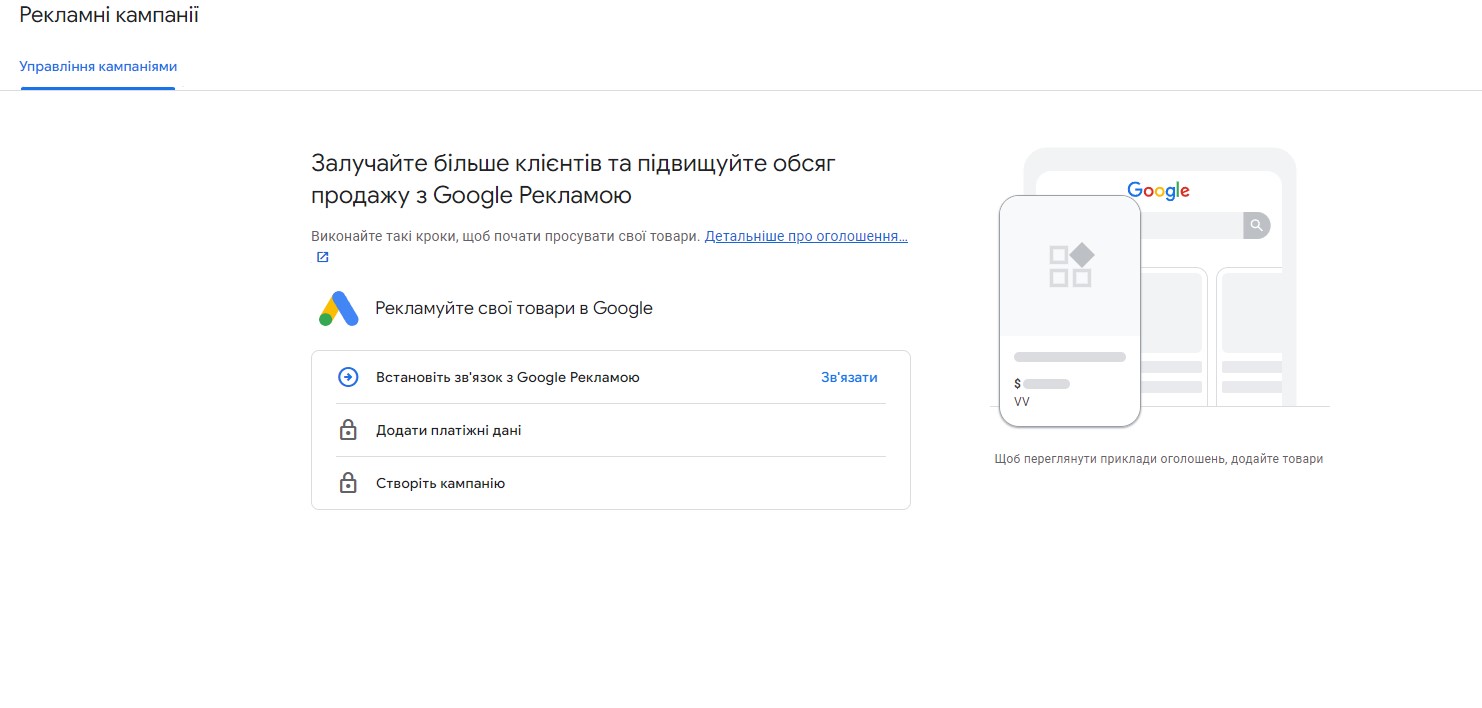Click the lock icon beside Додати платіжні дані

point(348,431)
